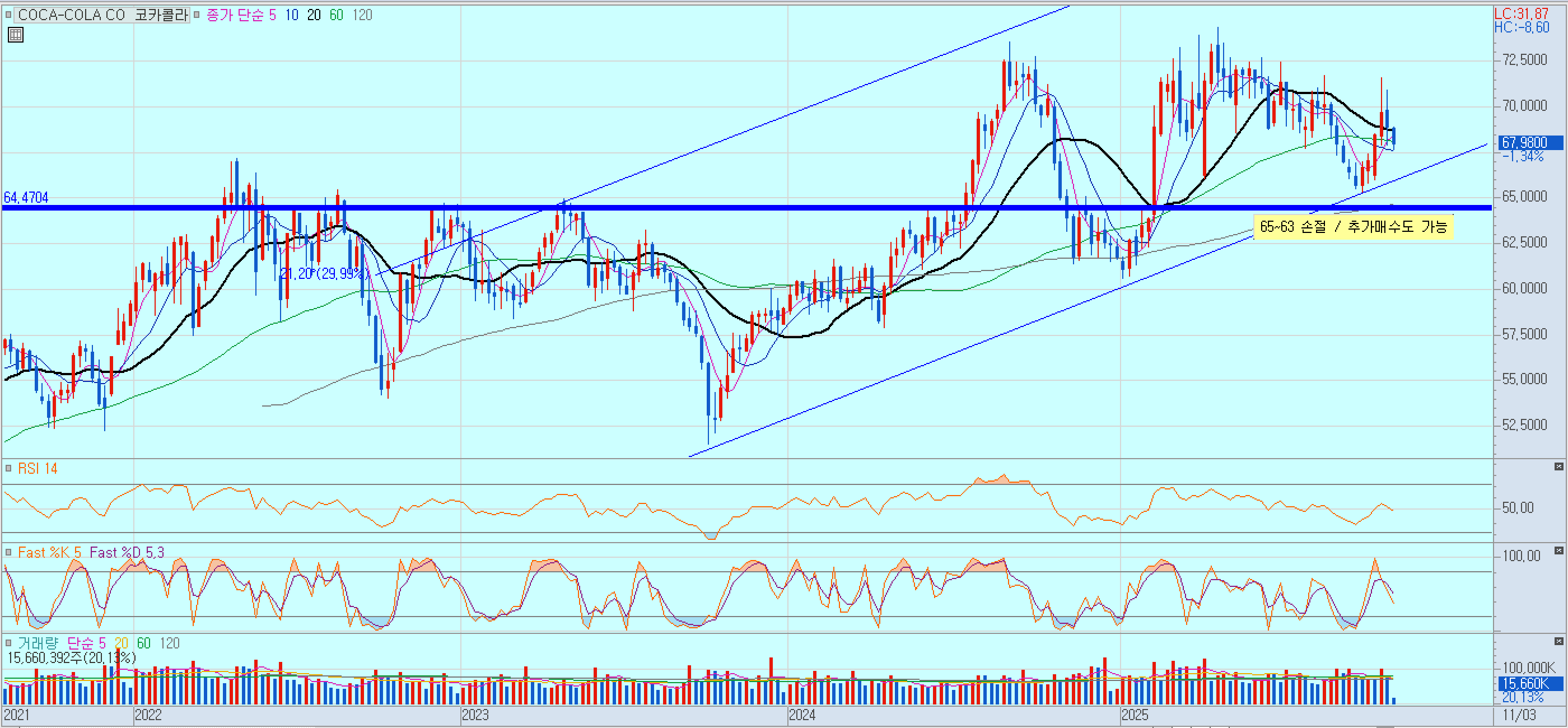Click square marker next to Fast %K 5
The height and width of the screenshot is (728, 1568).
[8, 552]
